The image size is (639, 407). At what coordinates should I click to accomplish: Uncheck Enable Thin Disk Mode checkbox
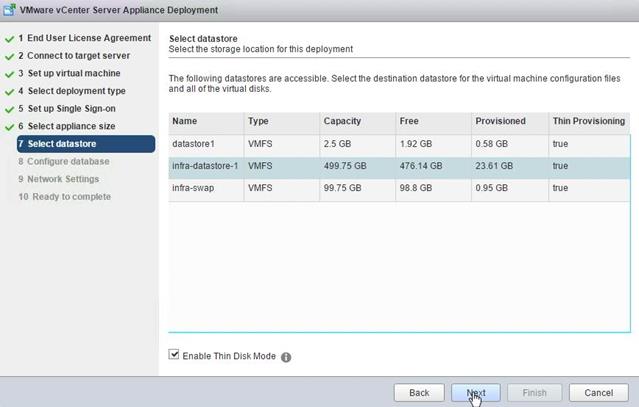click(x=174, y=354)
